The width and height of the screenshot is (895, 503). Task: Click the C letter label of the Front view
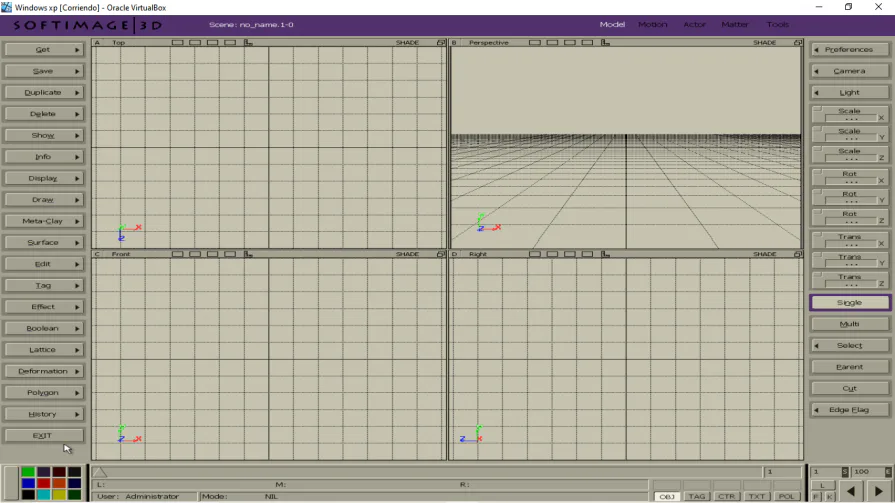97,254
